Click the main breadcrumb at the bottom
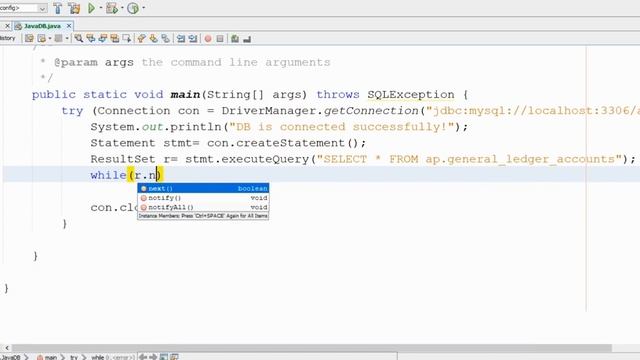This screenshot has height=360, width=640. coord(47,357)
